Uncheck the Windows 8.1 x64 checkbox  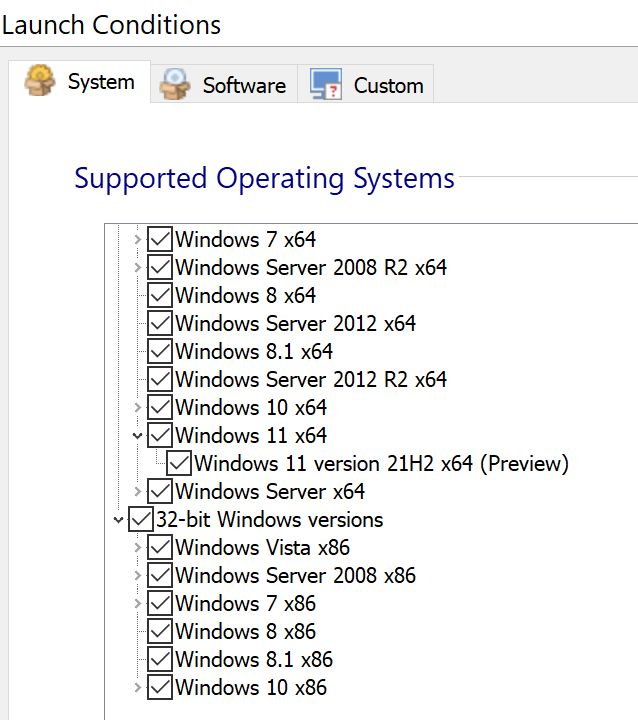(x=160, y=351)
